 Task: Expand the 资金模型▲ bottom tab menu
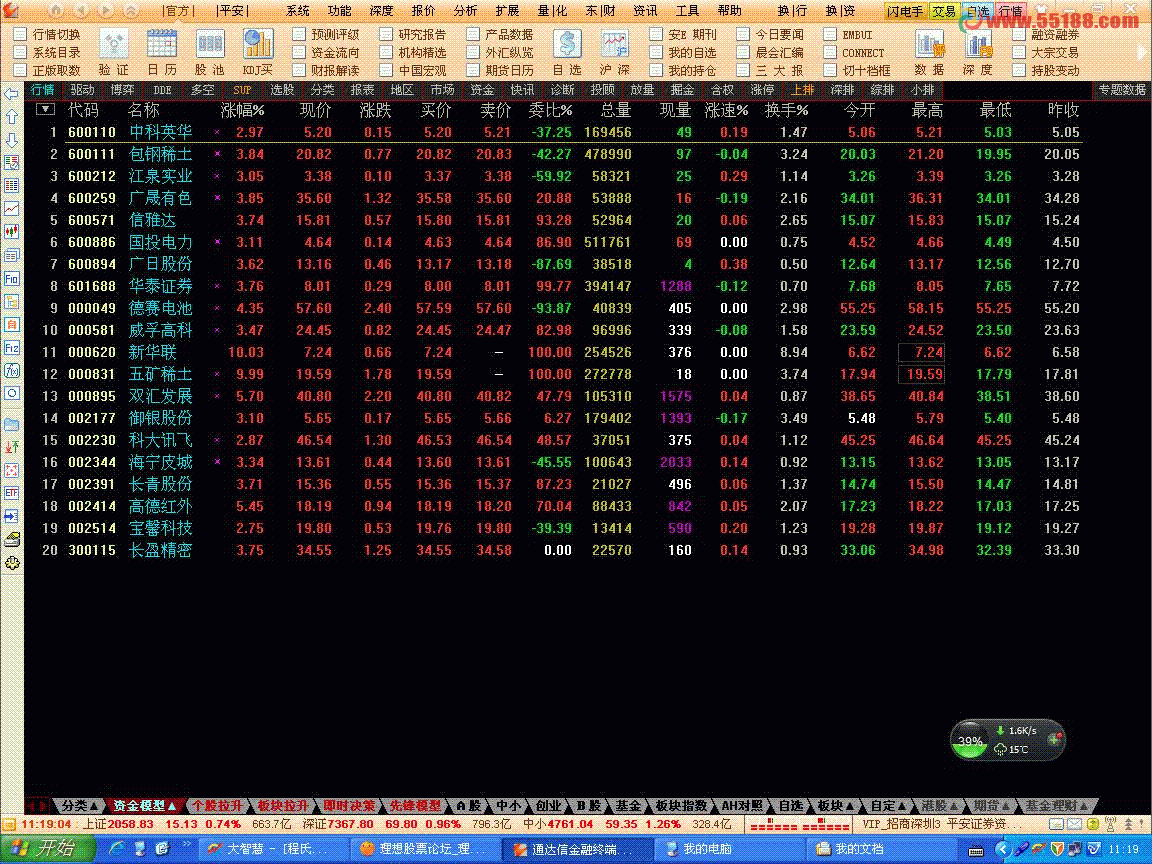click(x=144, y=806)
